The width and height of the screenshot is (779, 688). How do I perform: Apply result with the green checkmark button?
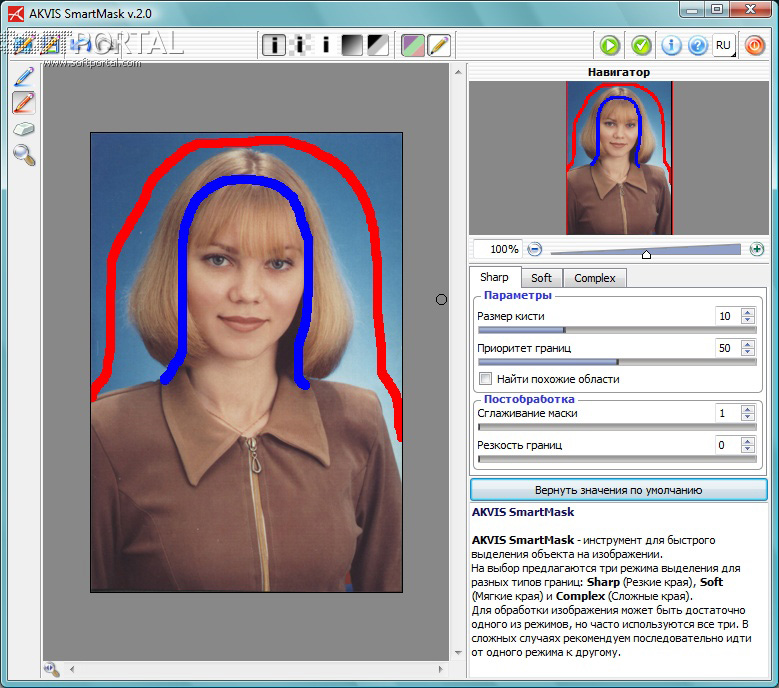pyautogui.click(x=641, y=45)
